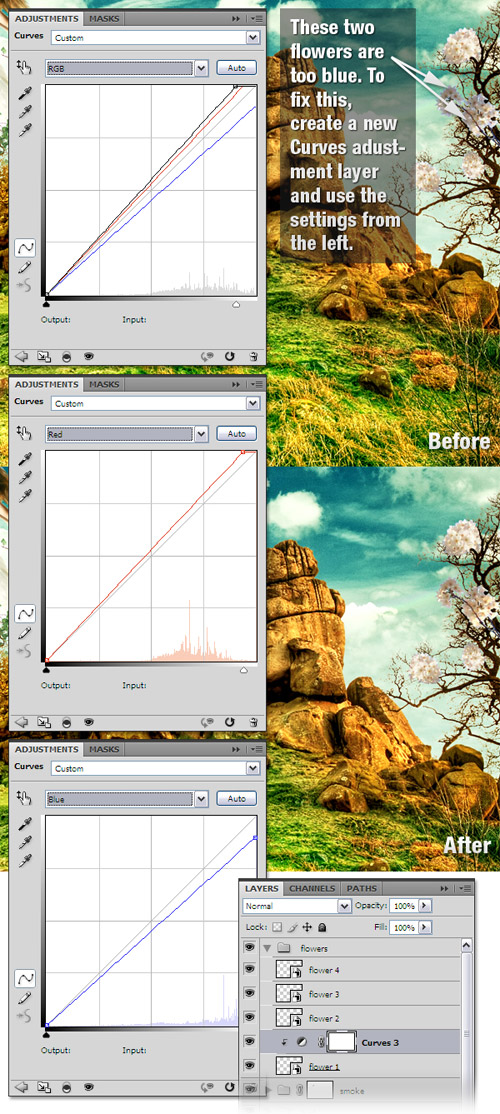The height and width of the screenshot is (1114, 500).
Task: Pick the black point eyedropper in the Red curves panel
Action: (x=25, y=458)
